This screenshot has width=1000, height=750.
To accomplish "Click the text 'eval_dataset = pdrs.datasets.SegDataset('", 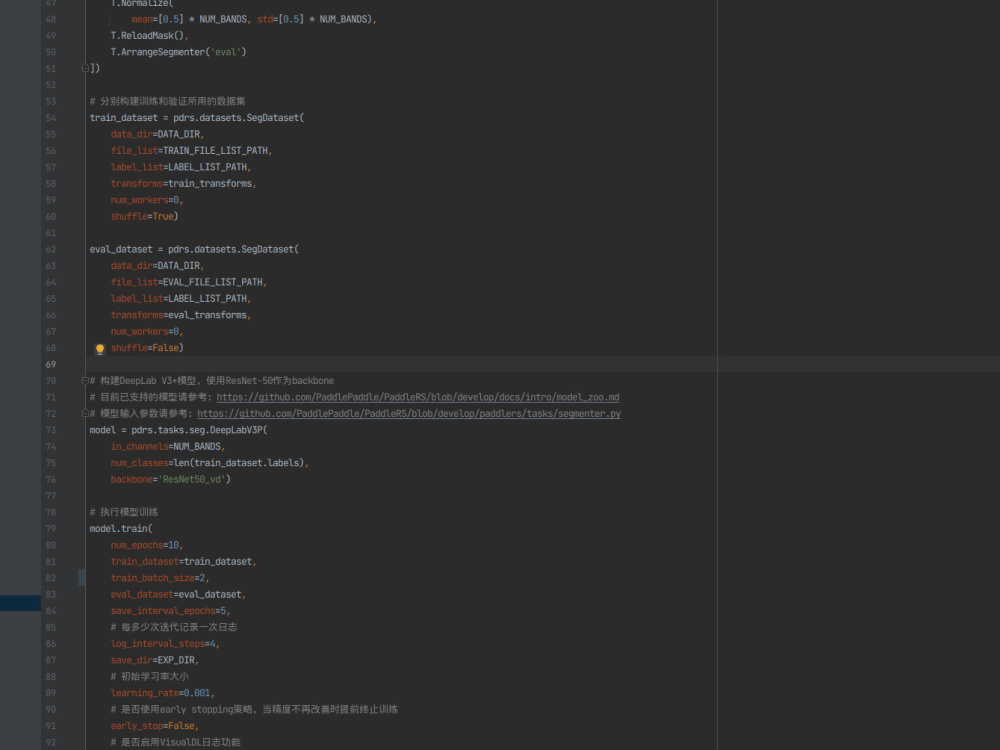I will pos(194,249).
